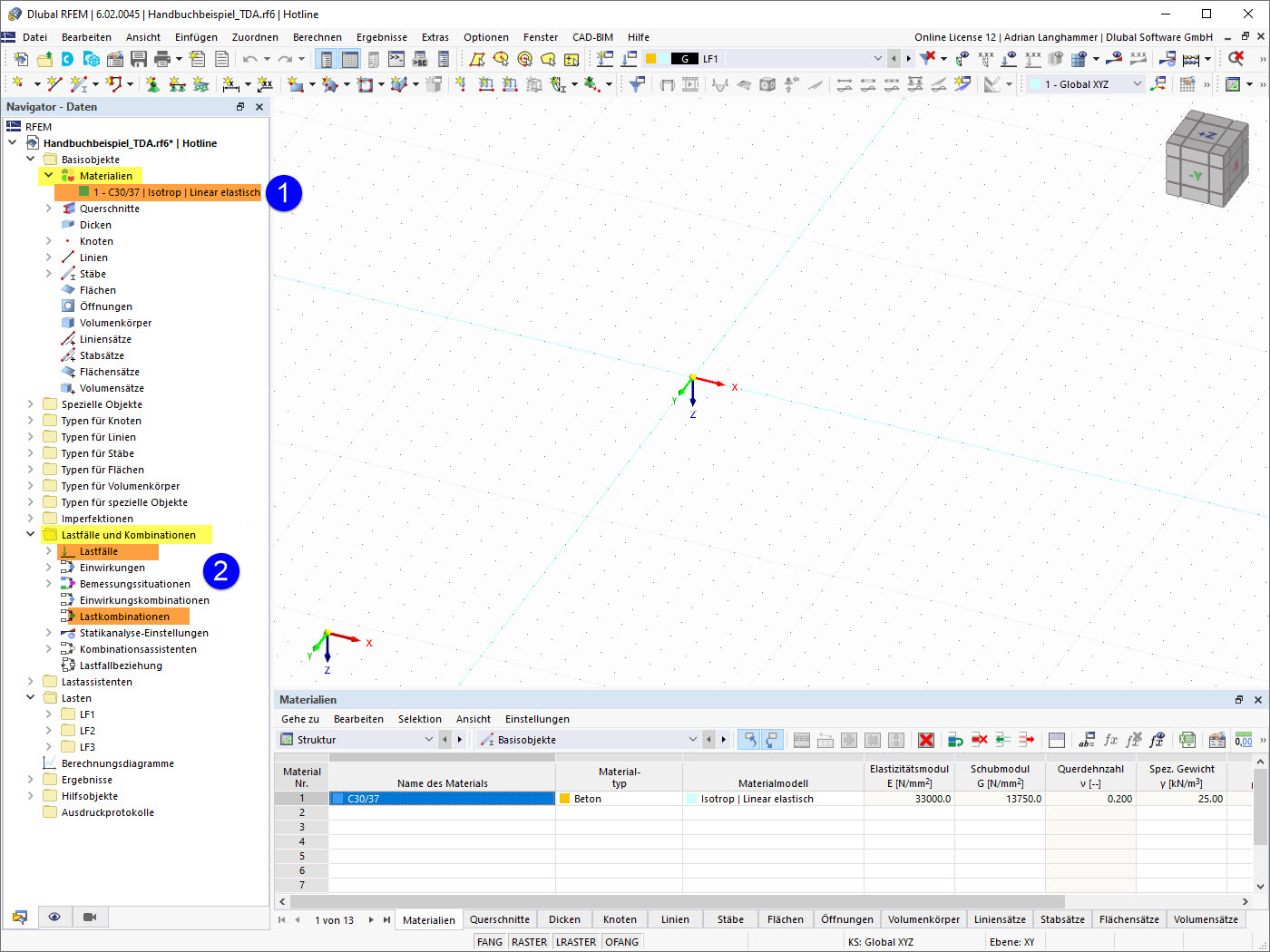Select the fx formula icon in the table toolbar

click(1111, 740)
